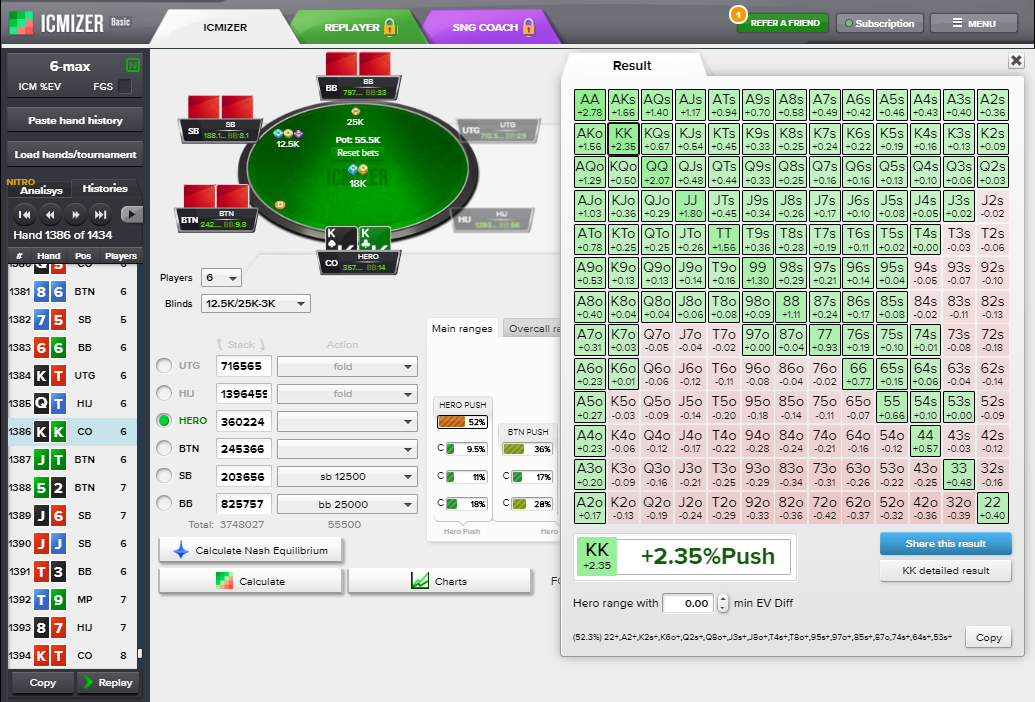Click the Charts graph icon
The image size is (1035, 702).
click(420, 581)
